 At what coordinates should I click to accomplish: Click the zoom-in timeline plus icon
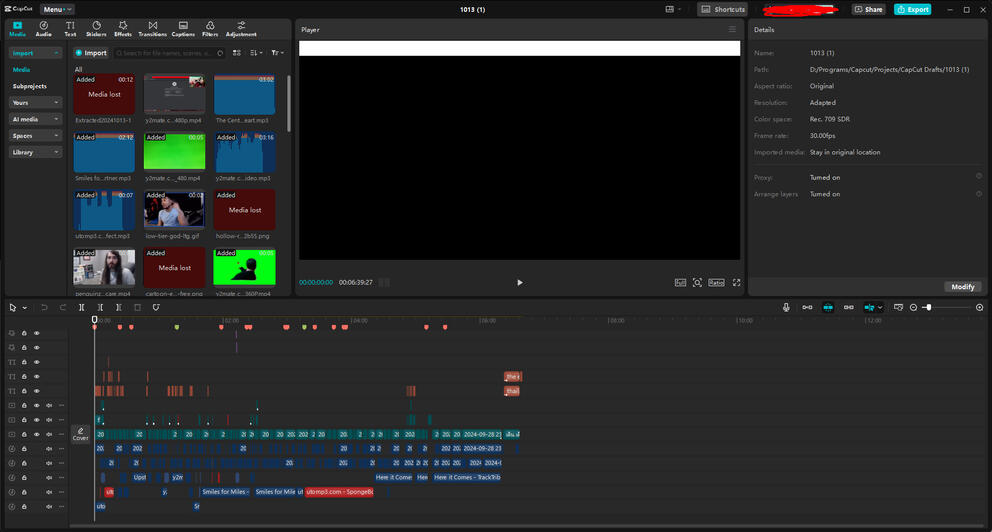click(979, 307)
